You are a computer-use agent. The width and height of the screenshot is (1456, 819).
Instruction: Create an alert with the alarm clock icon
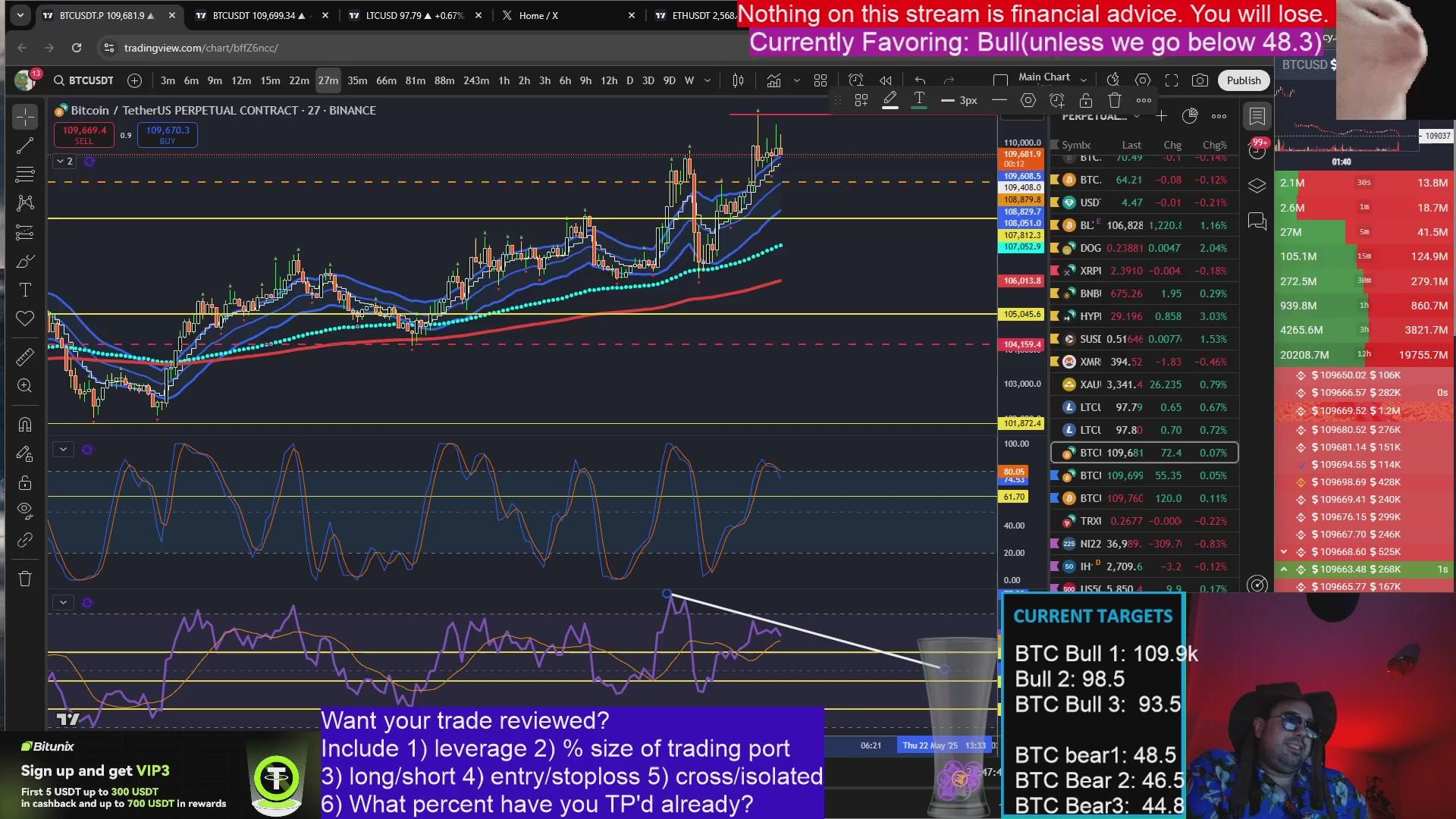point(856,80)
